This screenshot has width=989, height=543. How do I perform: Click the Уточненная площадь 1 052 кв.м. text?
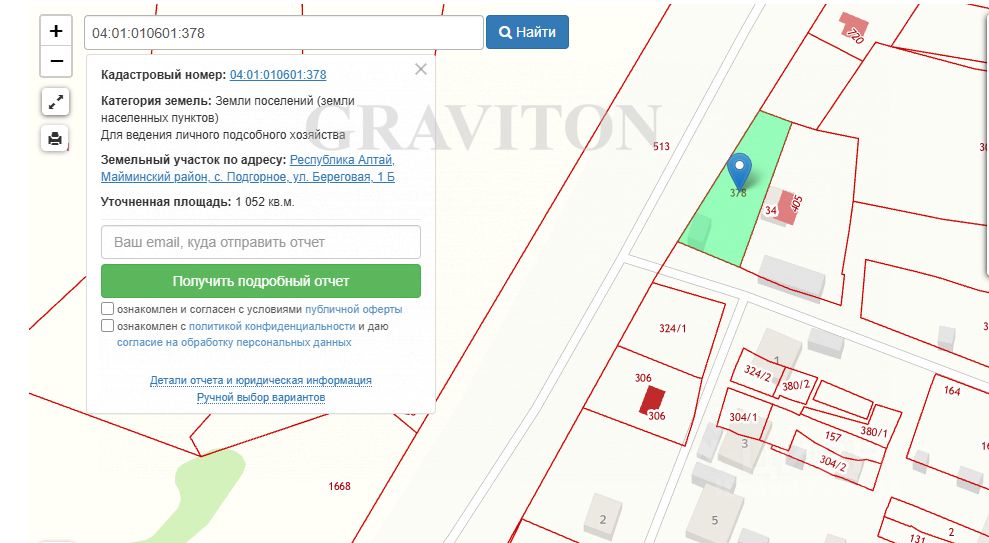pos(197,202)
